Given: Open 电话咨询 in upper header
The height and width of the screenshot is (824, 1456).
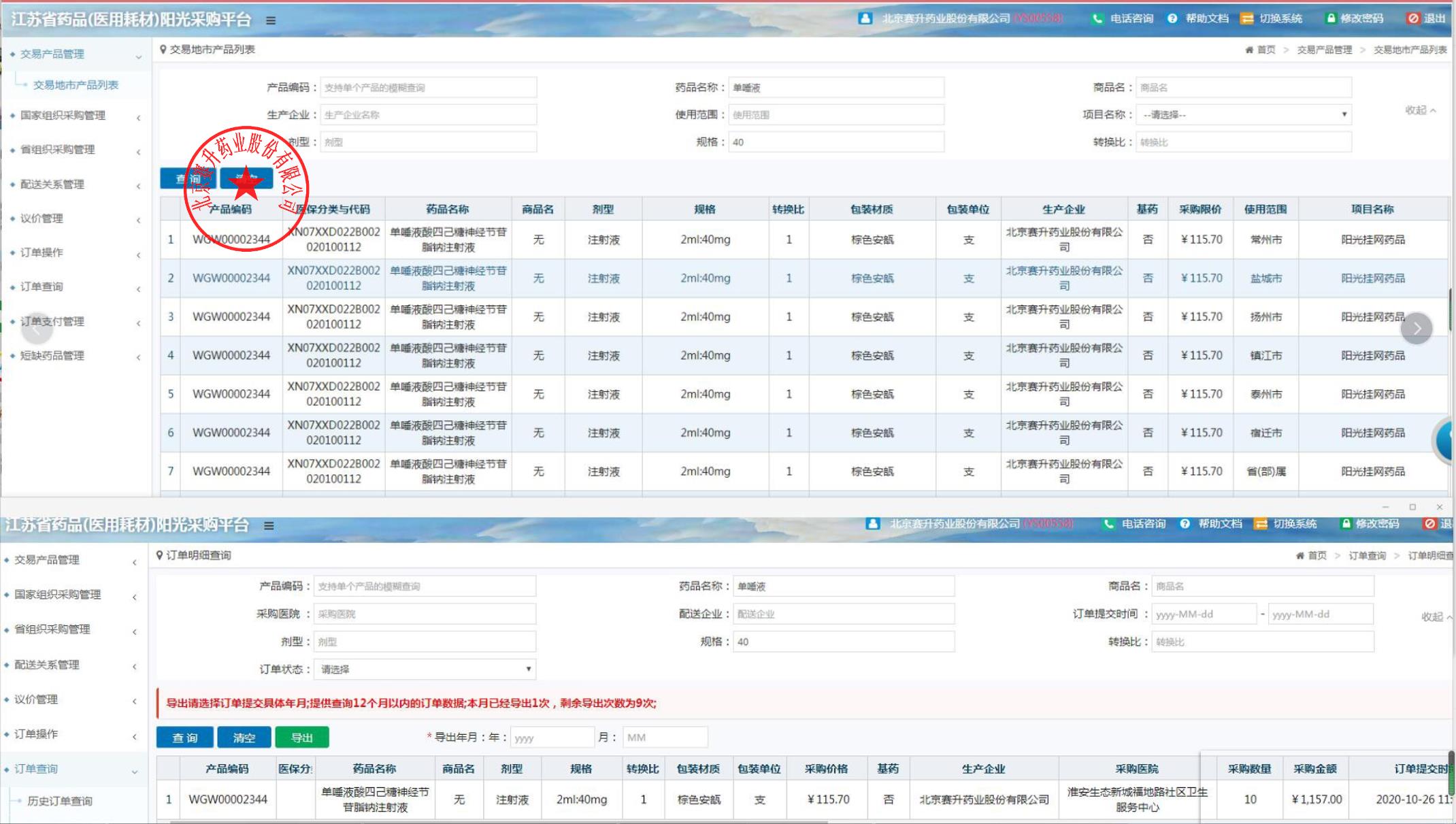Looking at the screenshot, I should [x=1123, y=18].
